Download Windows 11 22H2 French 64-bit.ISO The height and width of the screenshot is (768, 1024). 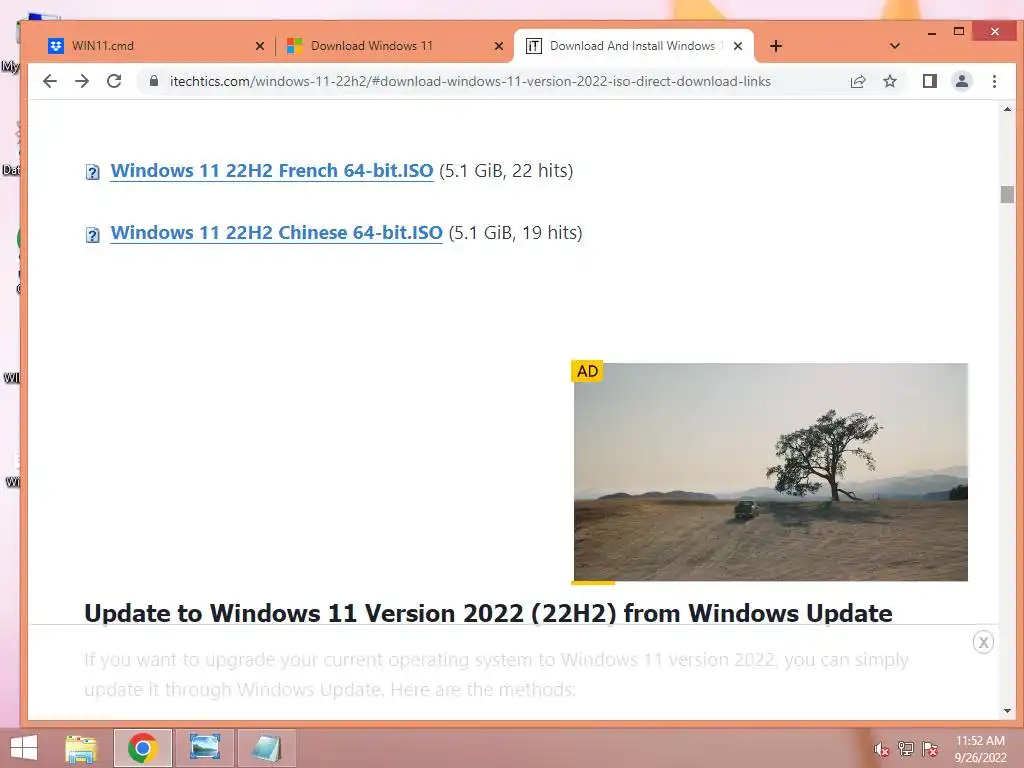click(x=272, y=170)
